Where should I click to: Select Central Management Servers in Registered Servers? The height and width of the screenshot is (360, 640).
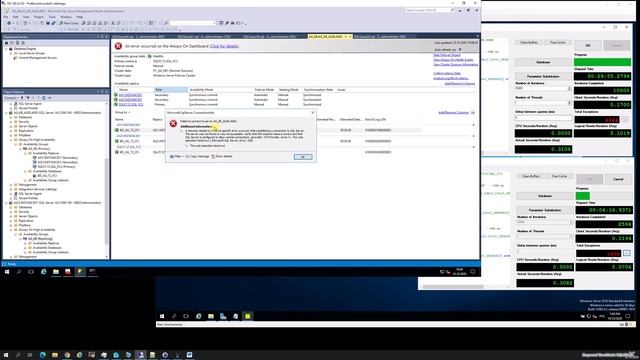(38, 58)
